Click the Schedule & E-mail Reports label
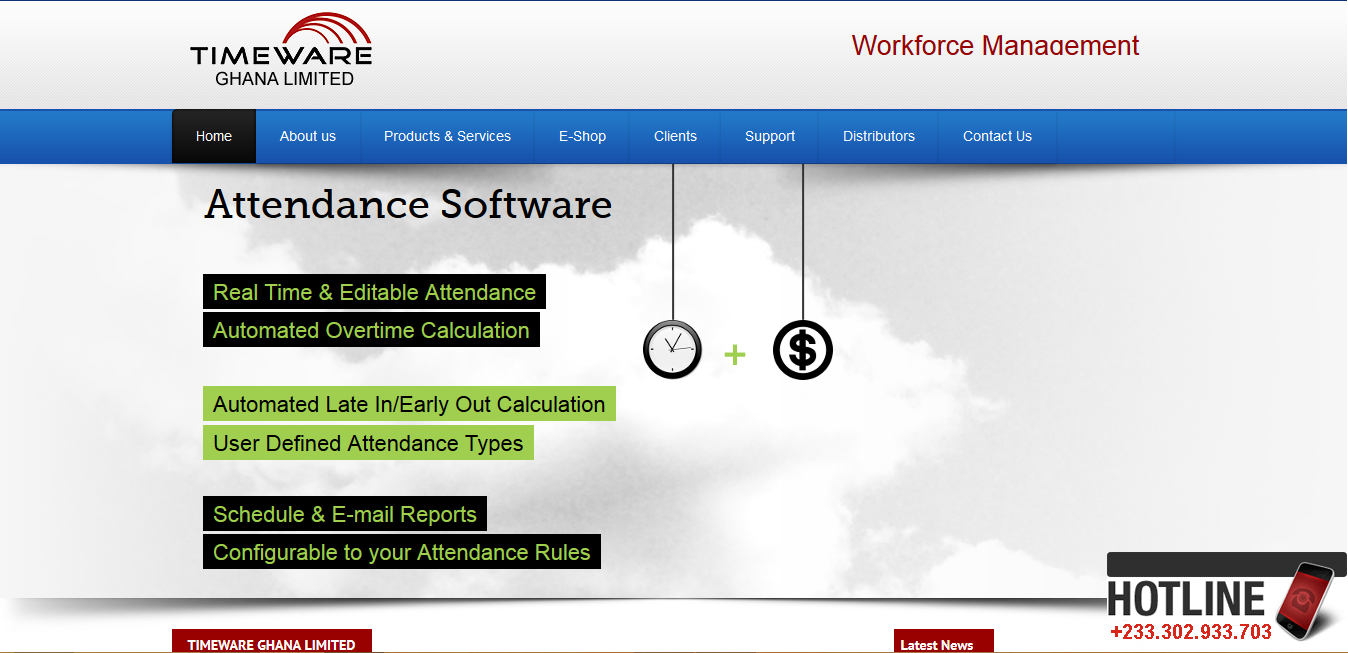The image size is (1348, 653). 345,514
